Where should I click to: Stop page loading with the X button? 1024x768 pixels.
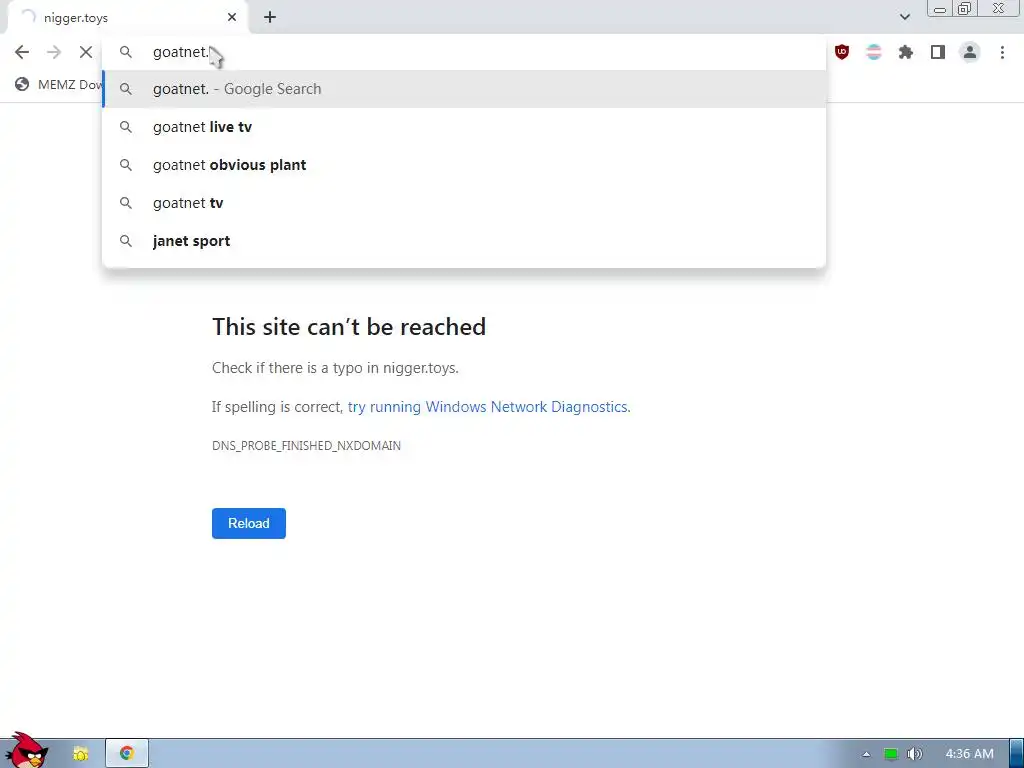(86, 52)
